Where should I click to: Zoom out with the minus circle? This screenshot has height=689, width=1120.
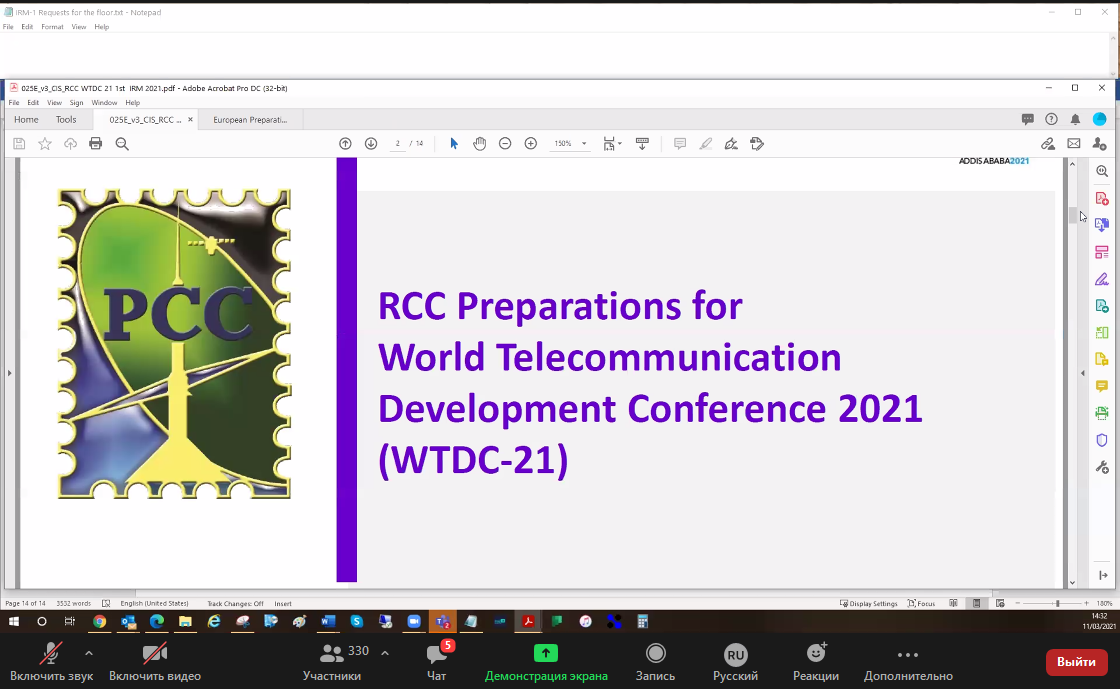pyautogui.click(x=505, y=144)
